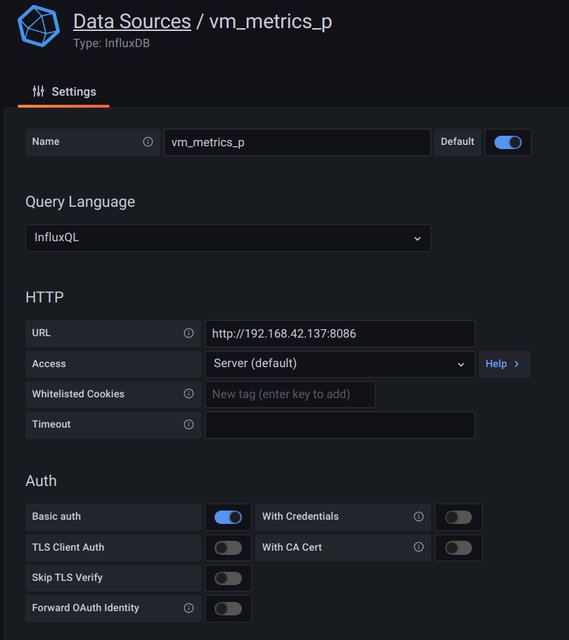Click the empty Timeout input field

click(340, 425)
